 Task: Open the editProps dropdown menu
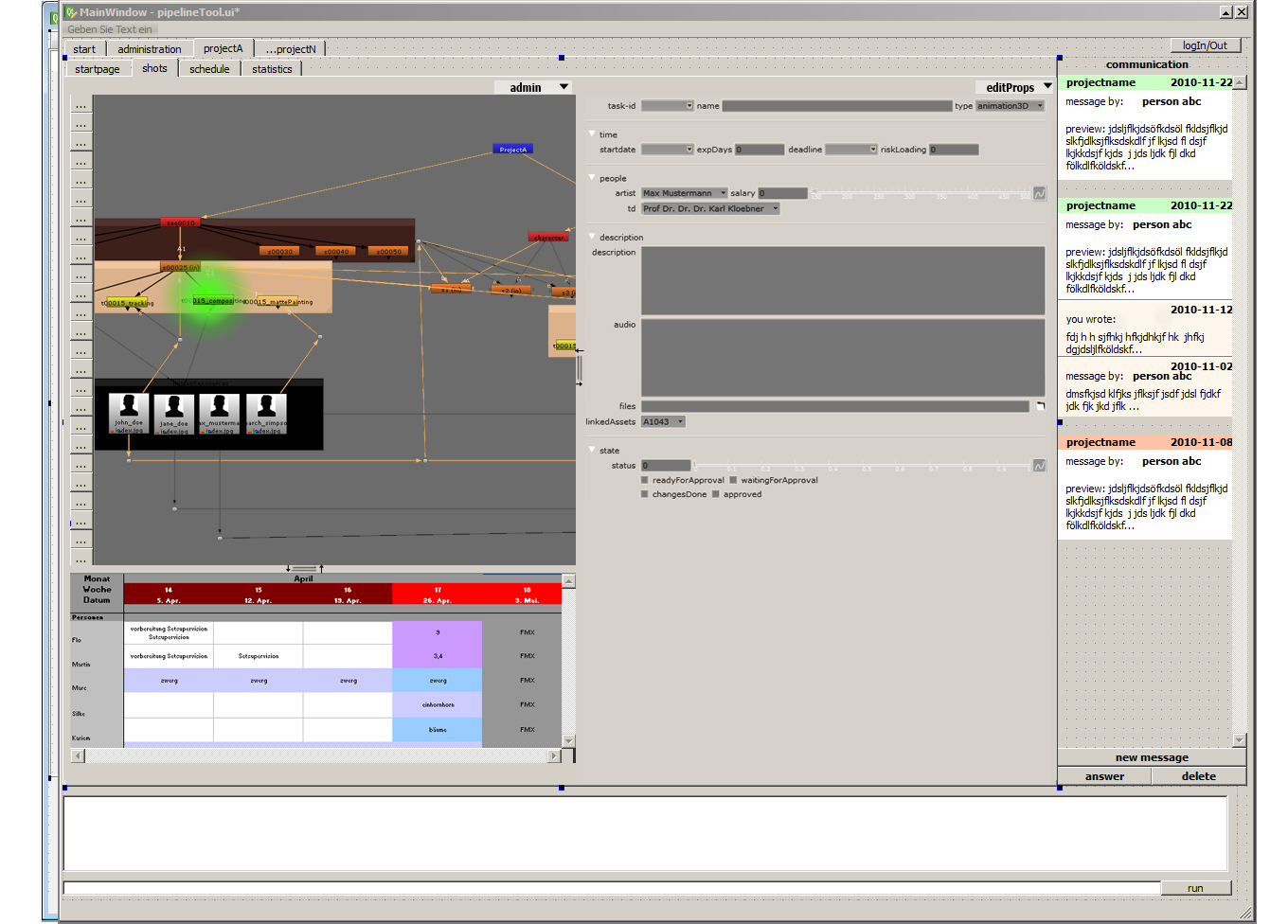tap(1015, 87)
